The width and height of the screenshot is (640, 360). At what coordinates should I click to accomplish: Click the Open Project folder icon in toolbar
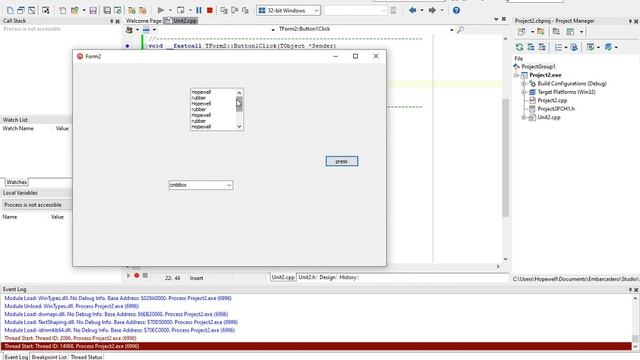click(x=132, y=10)
